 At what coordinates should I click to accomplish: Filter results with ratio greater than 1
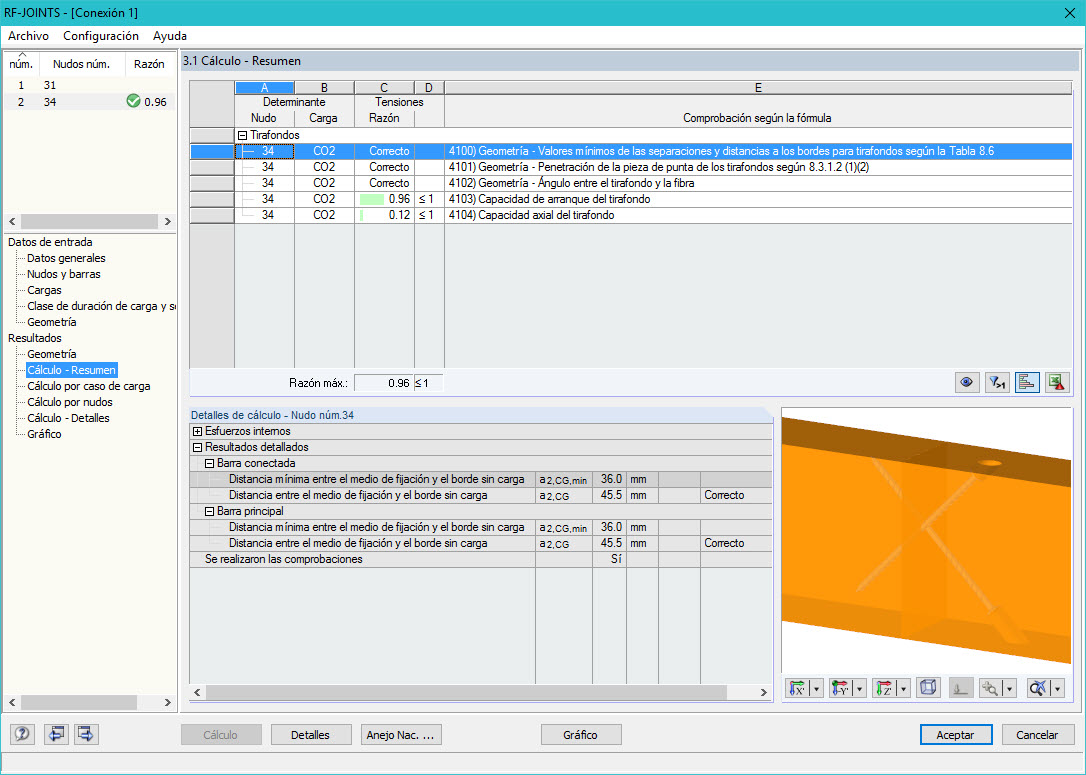[997, 382]
